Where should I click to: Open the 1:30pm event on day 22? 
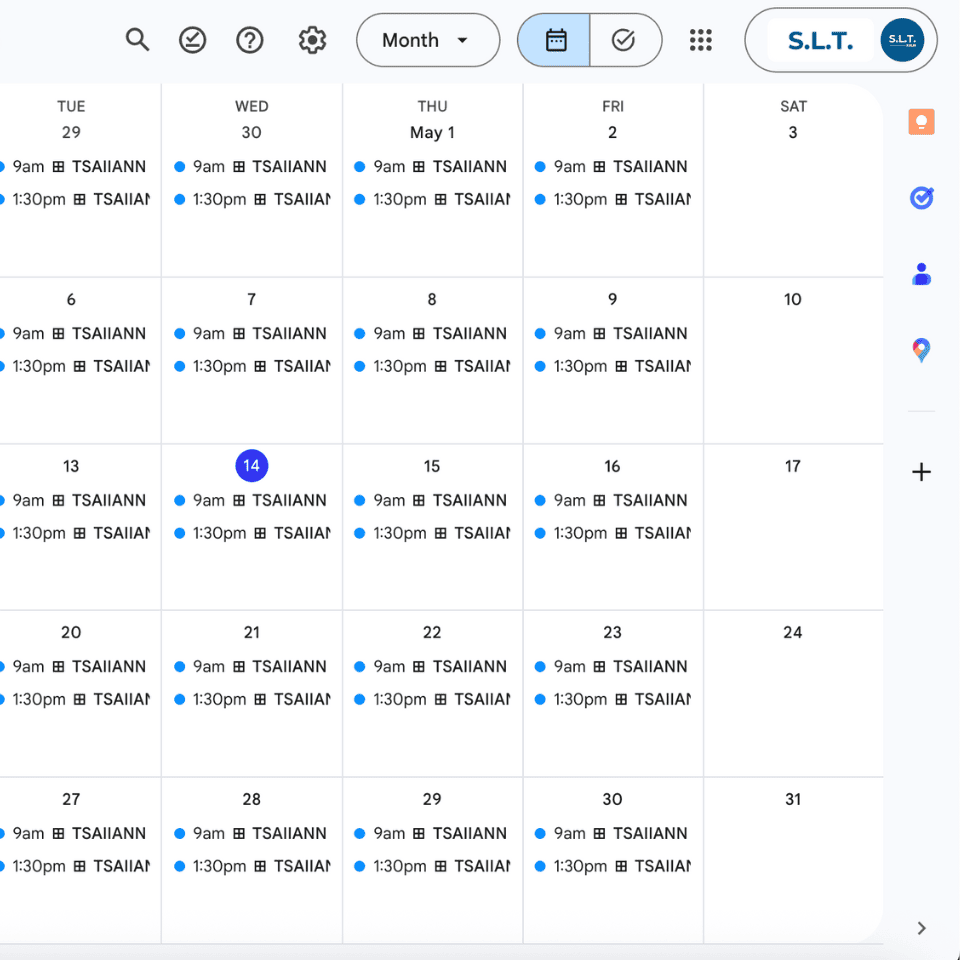tap(432, 699)
